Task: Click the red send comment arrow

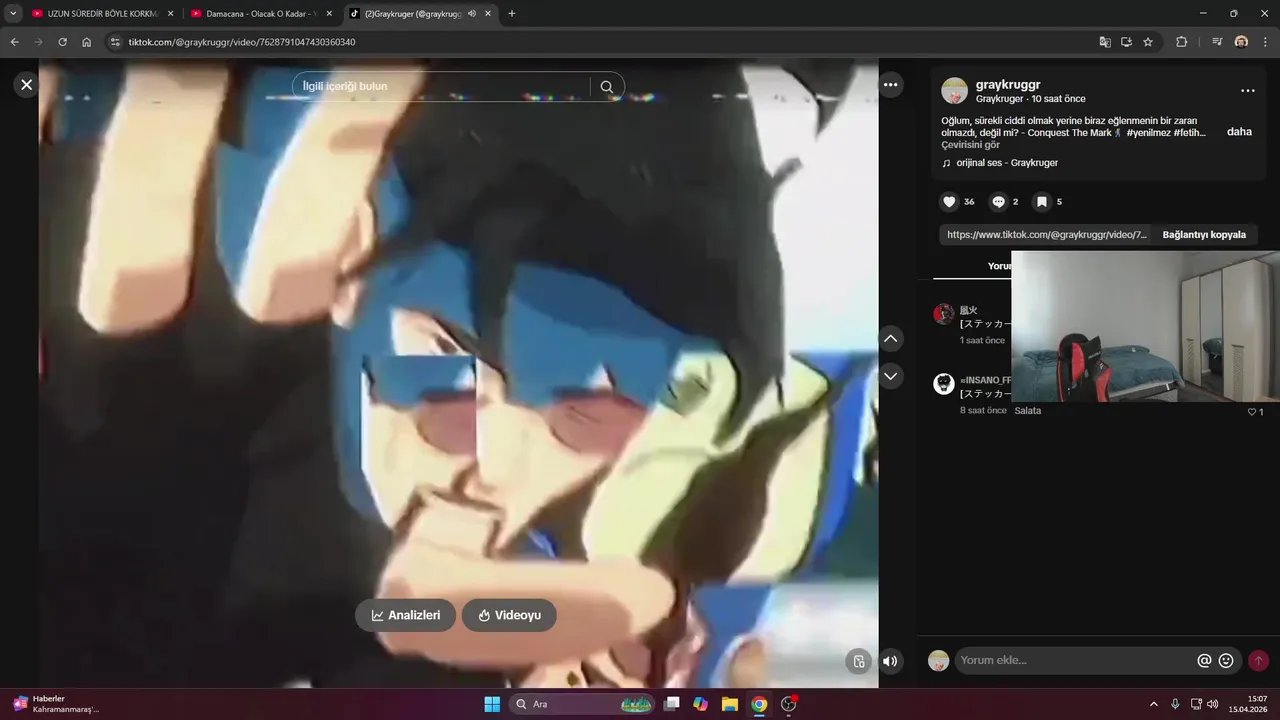Action: [1258, 660]
